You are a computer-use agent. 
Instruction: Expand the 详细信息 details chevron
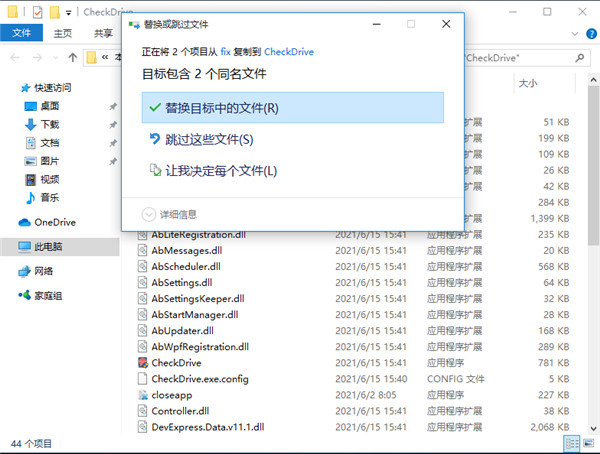pyautogui.click(x=148, y=214)
